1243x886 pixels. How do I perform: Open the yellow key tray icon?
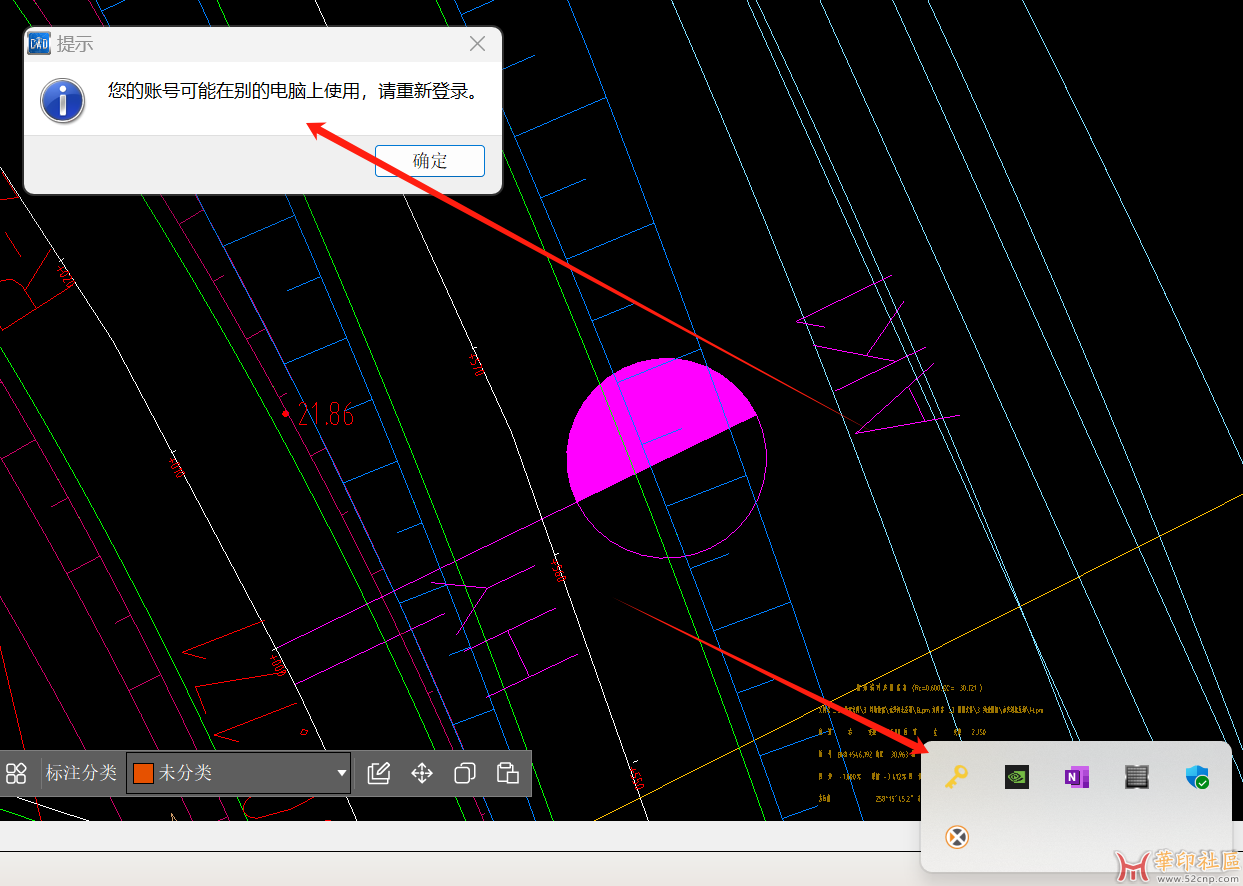point(957,777)
